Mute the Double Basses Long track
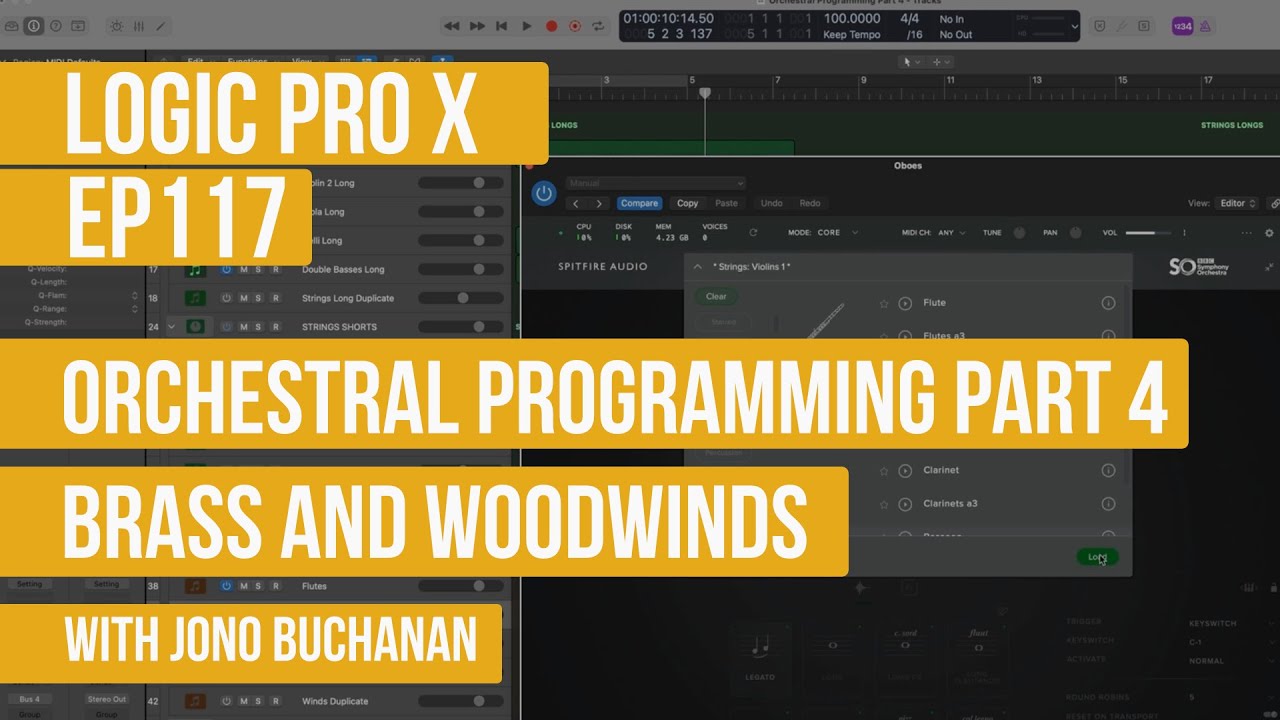Screen dimensions: 1280x720 pyautogui.click(x=243, y=269)
